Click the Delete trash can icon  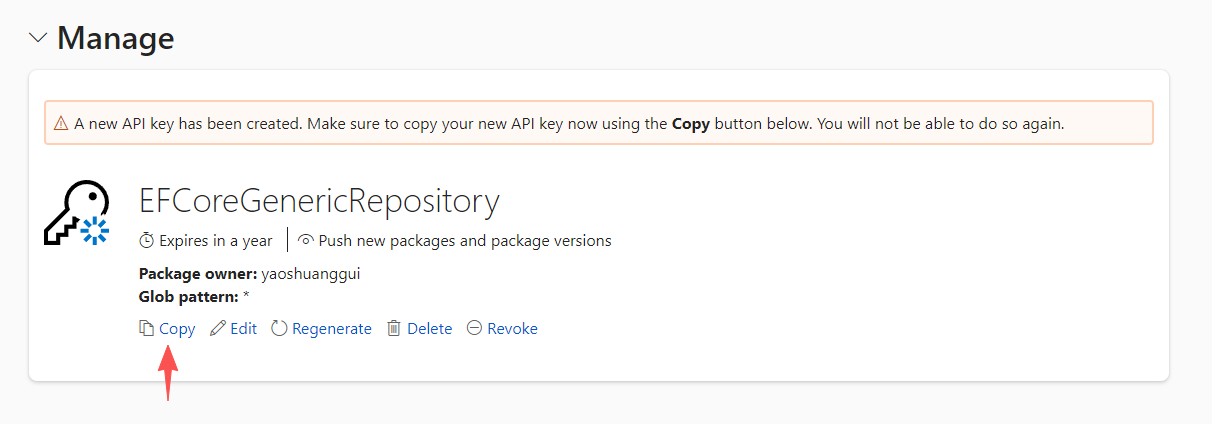394,328
